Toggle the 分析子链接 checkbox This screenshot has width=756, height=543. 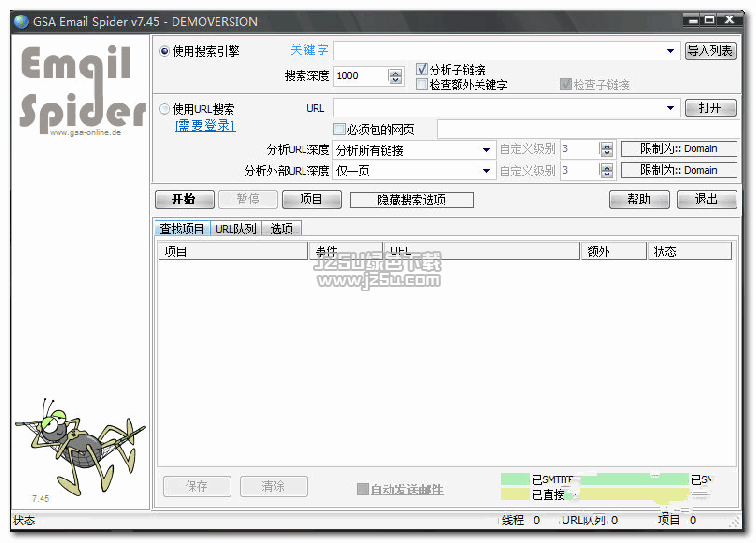pyautogui.click(x=422, y=69)
